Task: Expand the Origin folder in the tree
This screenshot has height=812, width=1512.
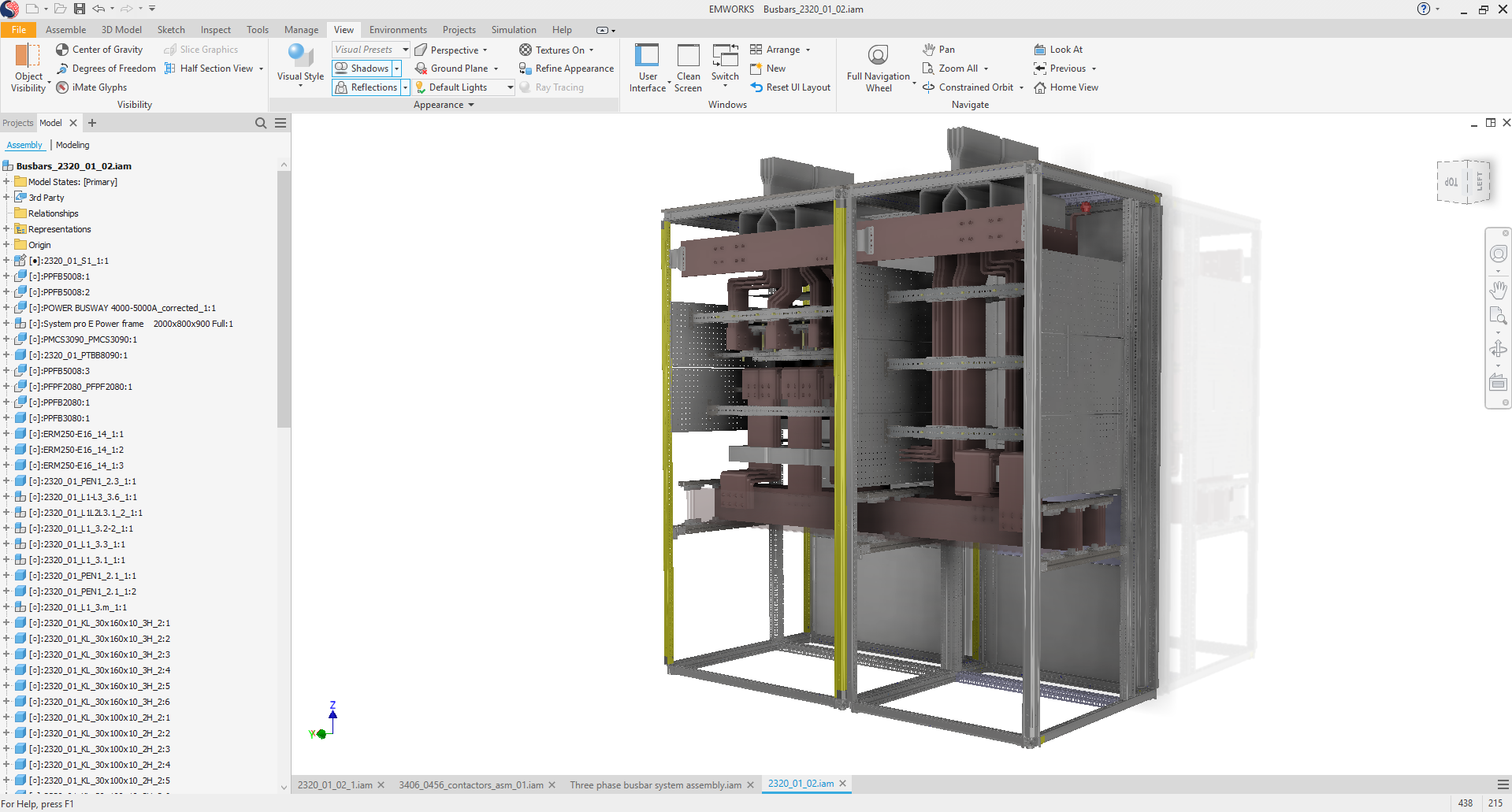Action: tap(7, 244)
